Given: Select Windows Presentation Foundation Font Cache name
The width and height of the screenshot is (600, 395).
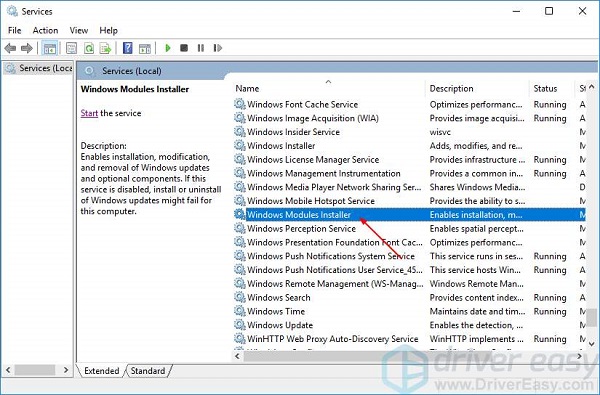Looking at the screenshot, I should (x=335, y=242).
